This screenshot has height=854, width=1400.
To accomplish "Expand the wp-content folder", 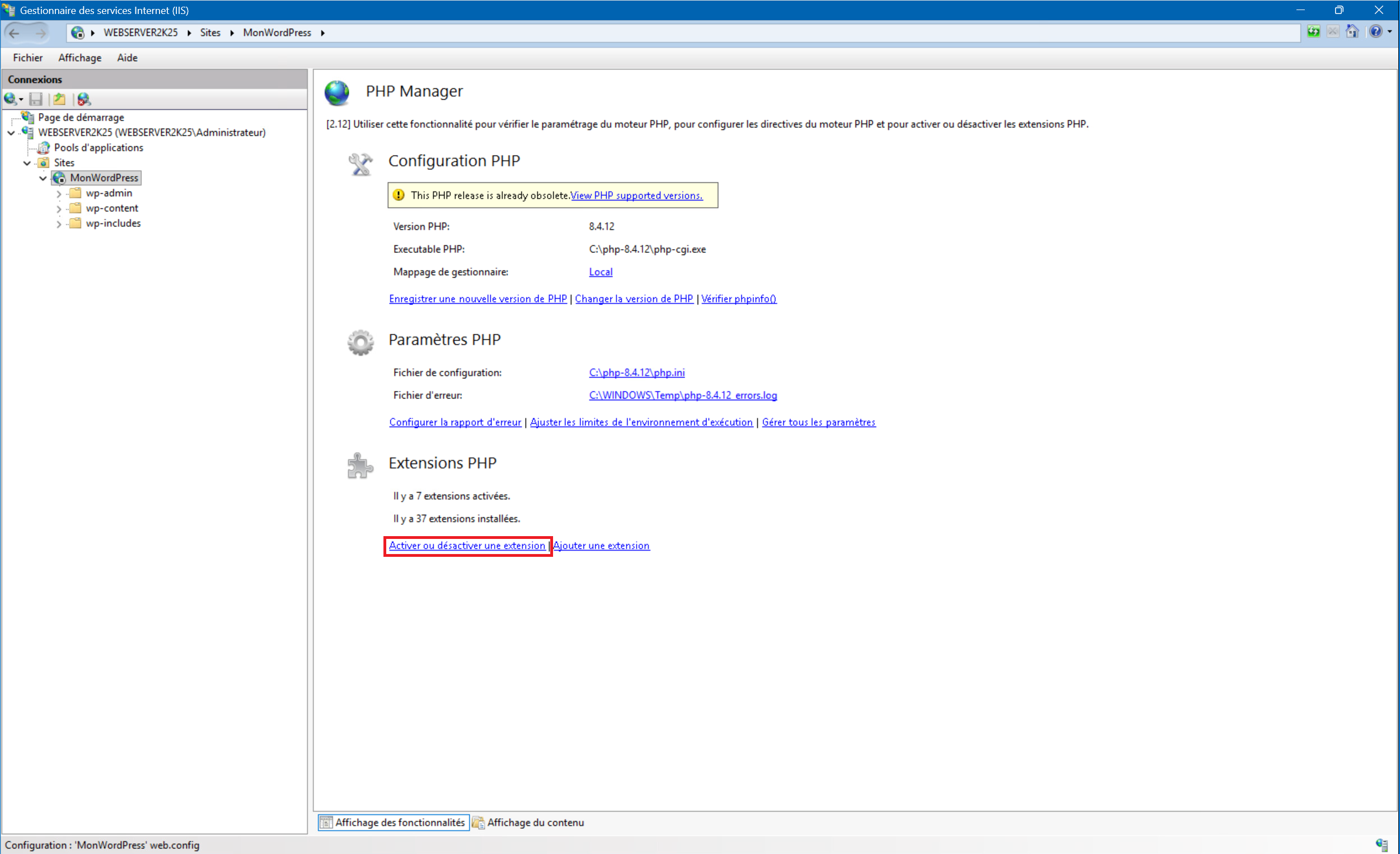I will pos(59,209).
